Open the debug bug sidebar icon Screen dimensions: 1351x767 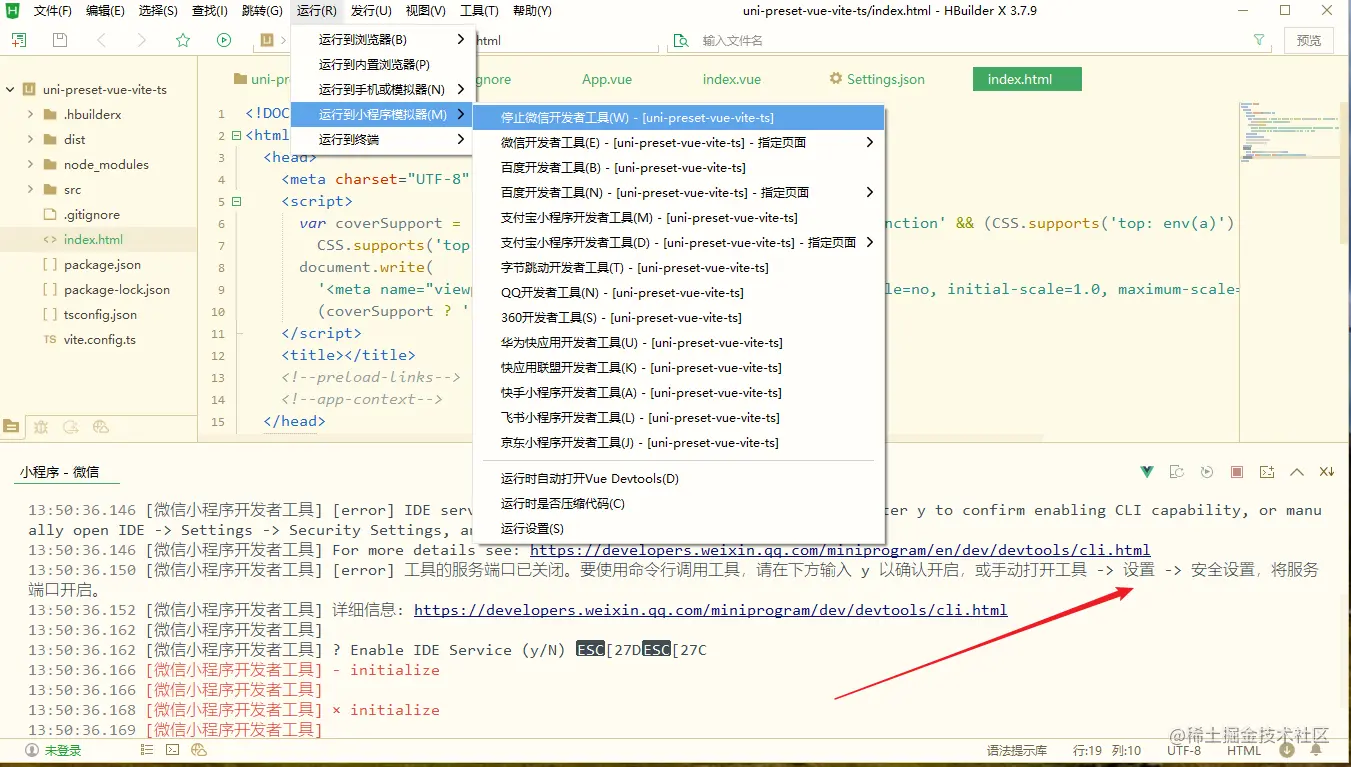tap(41, 426)
